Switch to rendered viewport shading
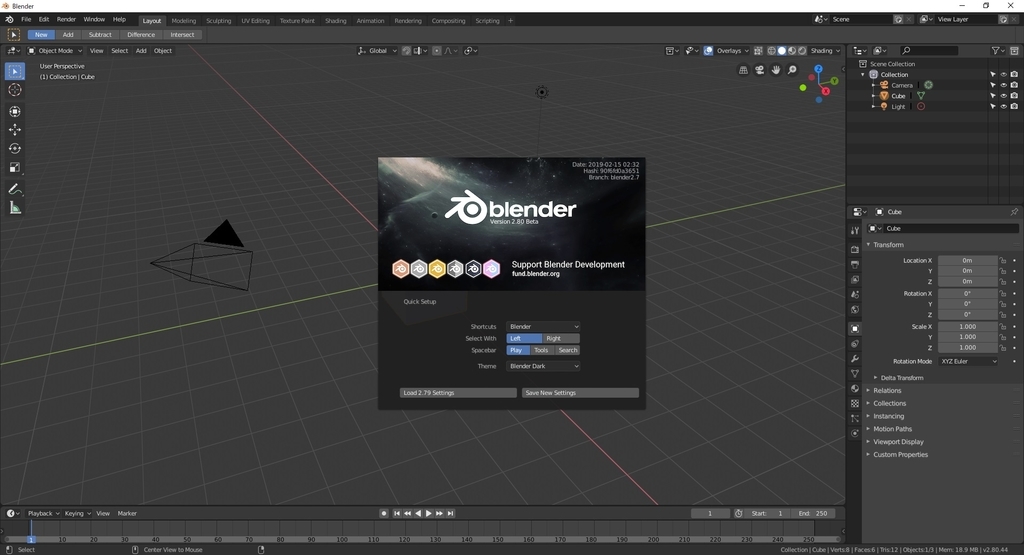The height and width of the screenshot is (555, 1024). [802, 50]
